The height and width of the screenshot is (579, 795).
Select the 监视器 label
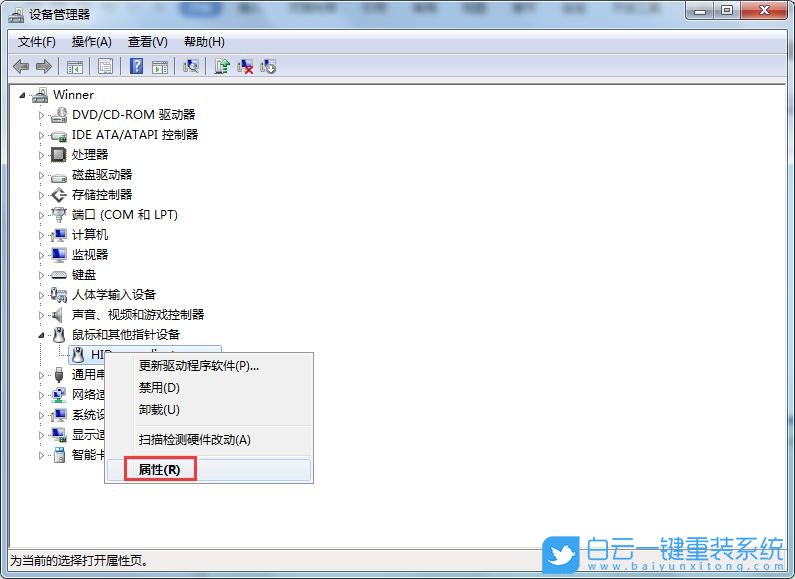coord(90,255)
